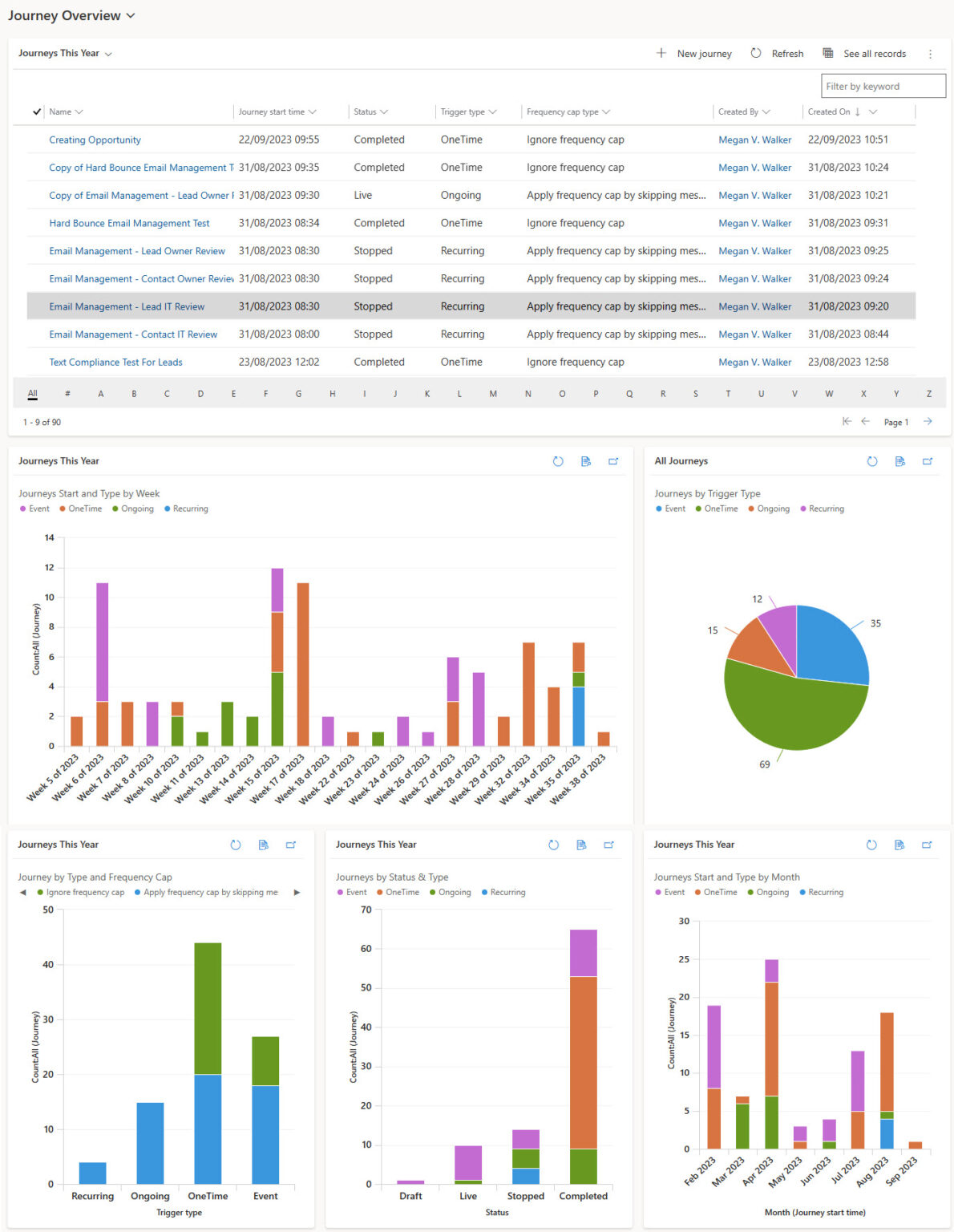This screenshot has width=954, height=1232.
Task: Open the Email Management - Lead IT Review journey
Action: [x=126, y=306]
